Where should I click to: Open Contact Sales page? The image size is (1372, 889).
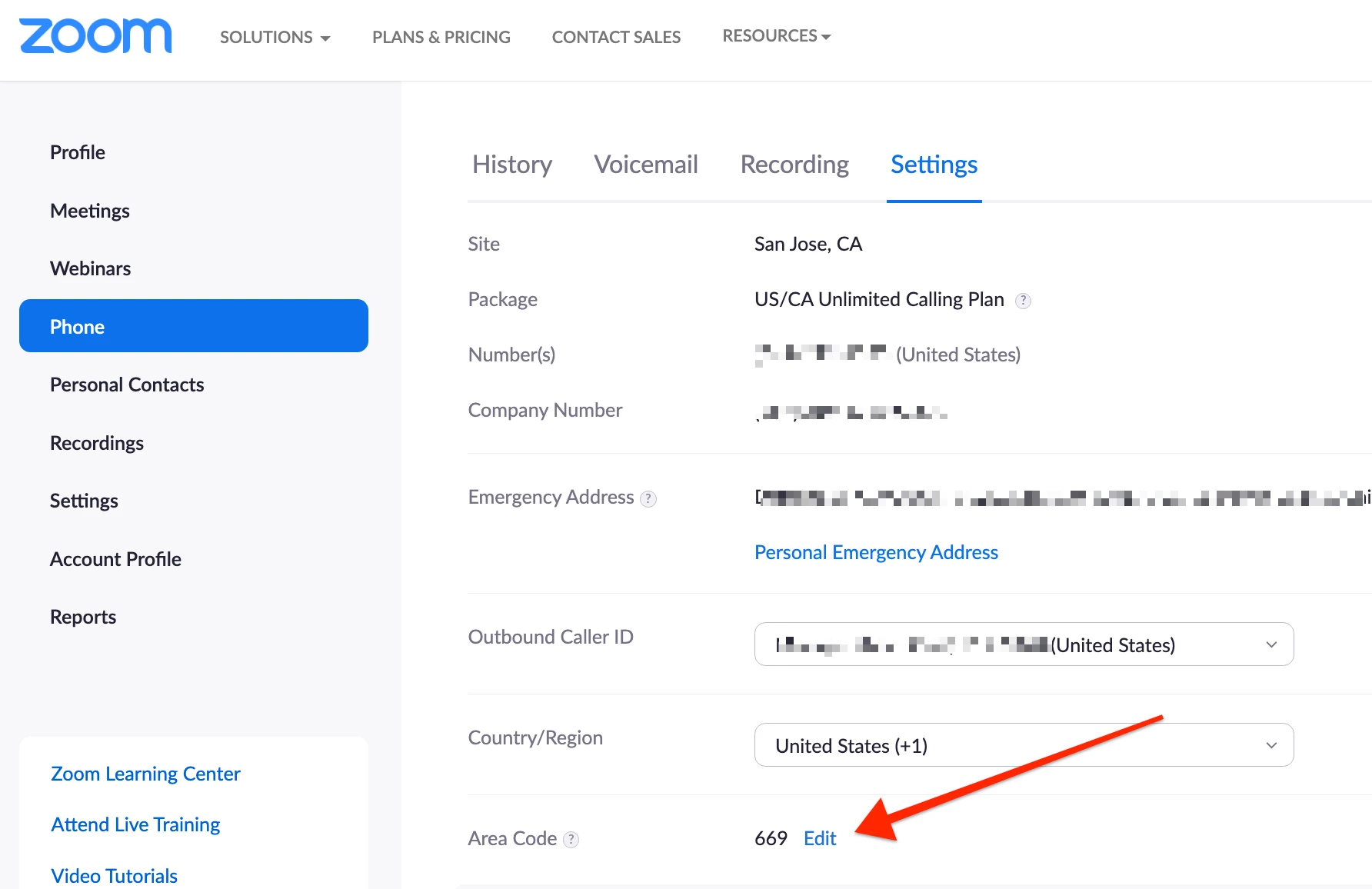coord(616,37)
